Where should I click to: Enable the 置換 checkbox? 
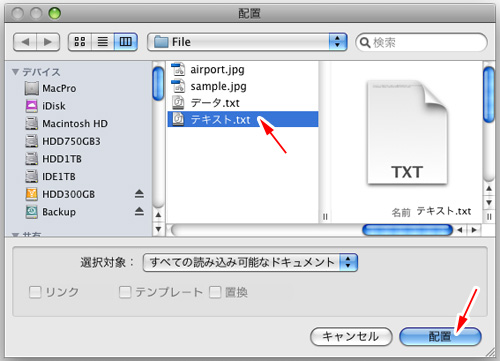point(215,292)
